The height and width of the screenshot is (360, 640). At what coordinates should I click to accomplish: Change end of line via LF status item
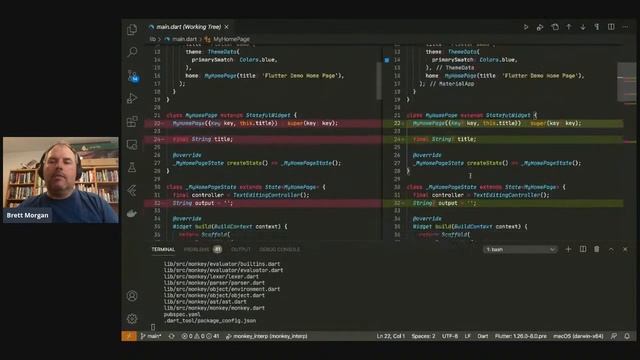468,336
